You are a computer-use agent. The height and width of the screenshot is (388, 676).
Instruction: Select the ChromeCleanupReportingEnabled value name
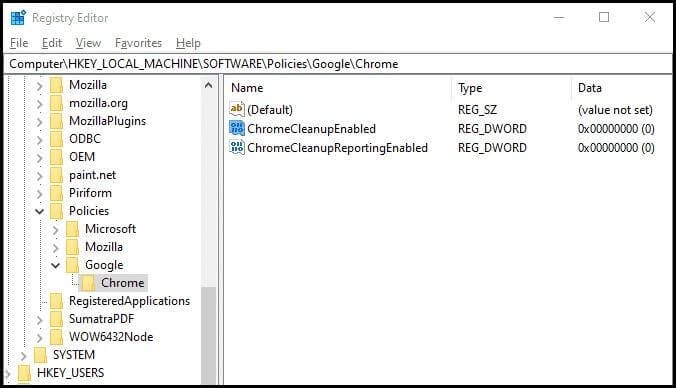pyautogui.click(x=338, y=147)
